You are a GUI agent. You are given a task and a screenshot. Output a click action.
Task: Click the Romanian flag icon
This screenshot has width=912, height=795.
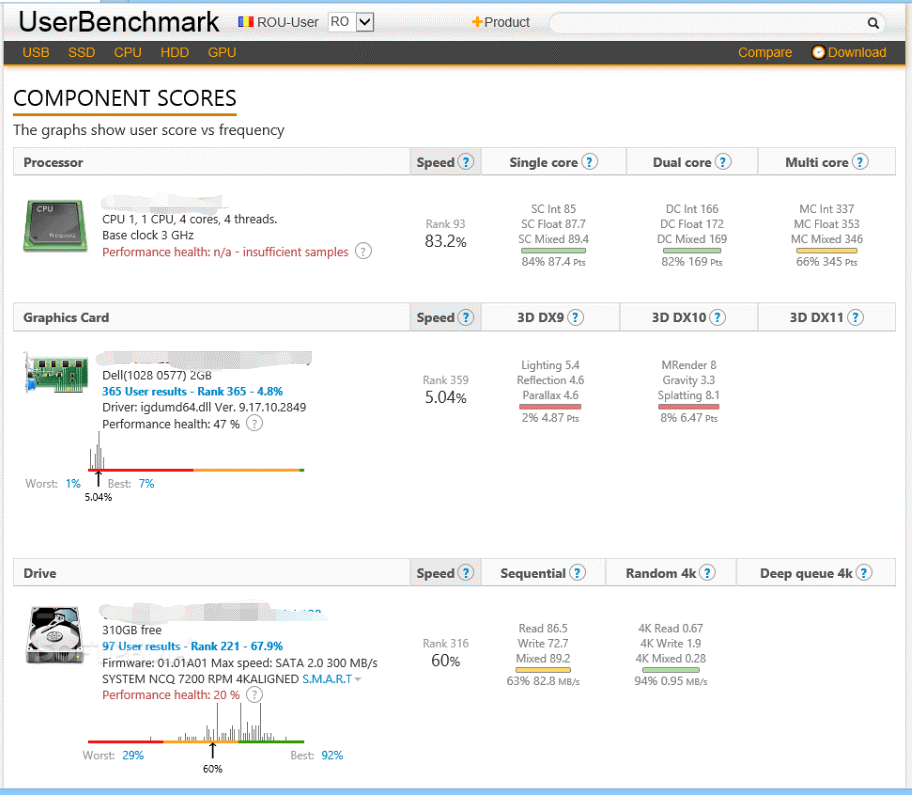click(246, 22)
